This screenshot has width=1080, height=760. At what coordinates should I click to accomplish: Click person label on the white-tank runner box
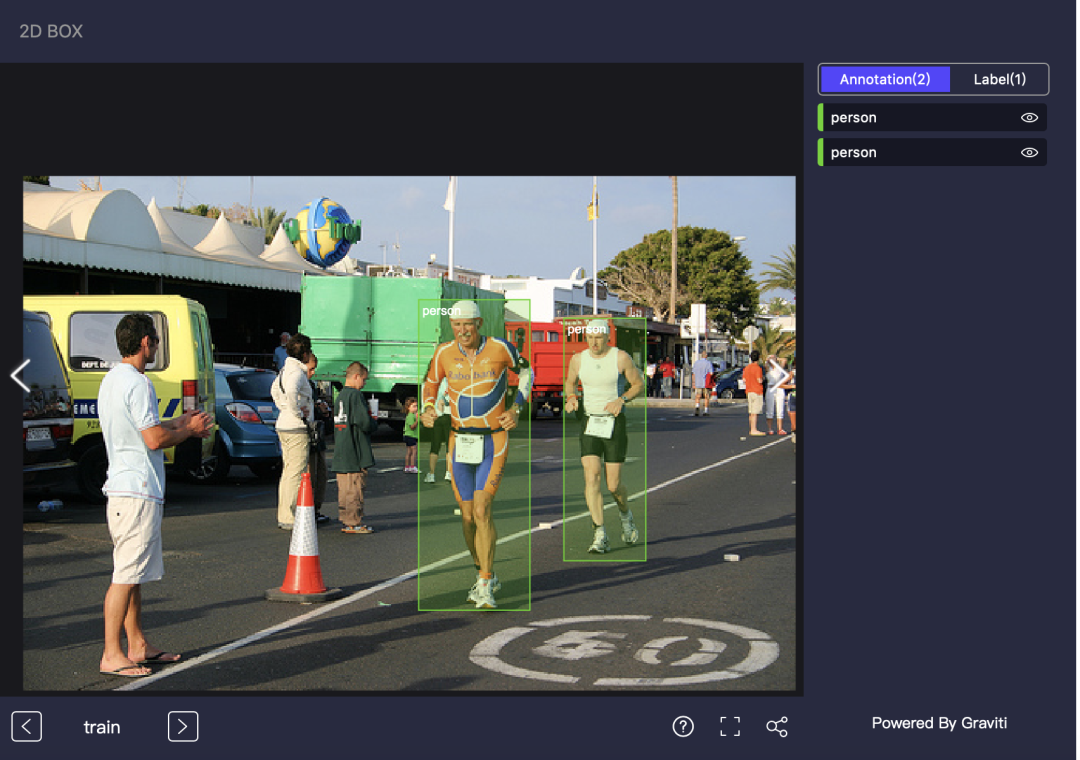(x=587, y=329)
